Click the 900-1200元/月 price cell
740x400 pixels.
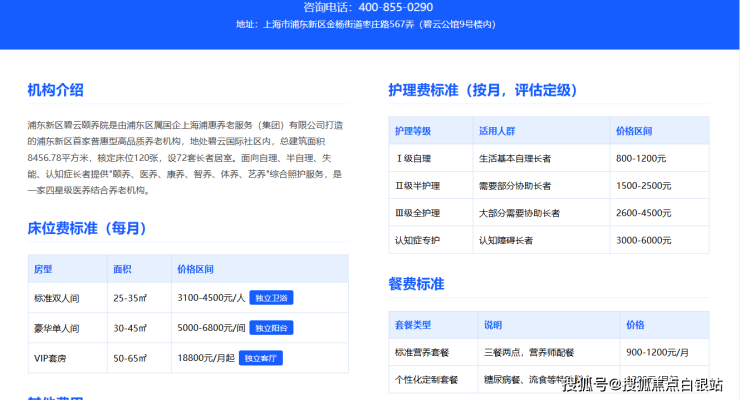(657, 352)
